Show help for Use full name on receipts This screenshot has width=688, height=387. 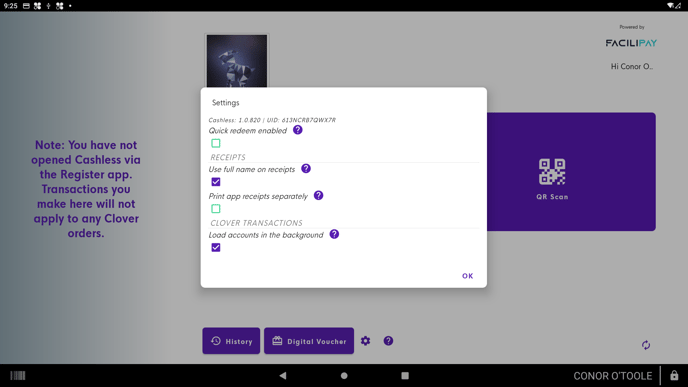pyautogui.click(x=306, y=168)
